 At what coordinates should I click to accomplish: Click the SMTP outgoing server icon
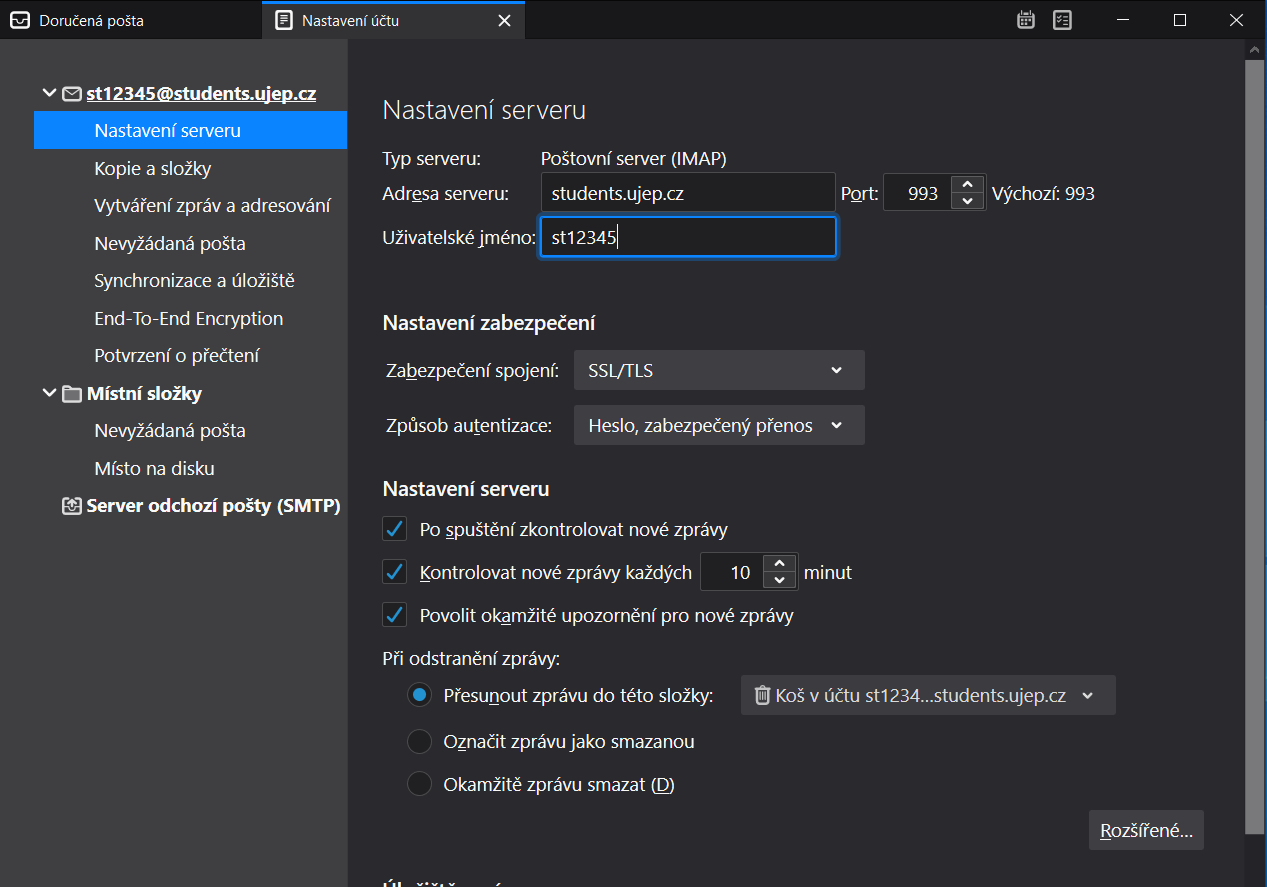72,506
